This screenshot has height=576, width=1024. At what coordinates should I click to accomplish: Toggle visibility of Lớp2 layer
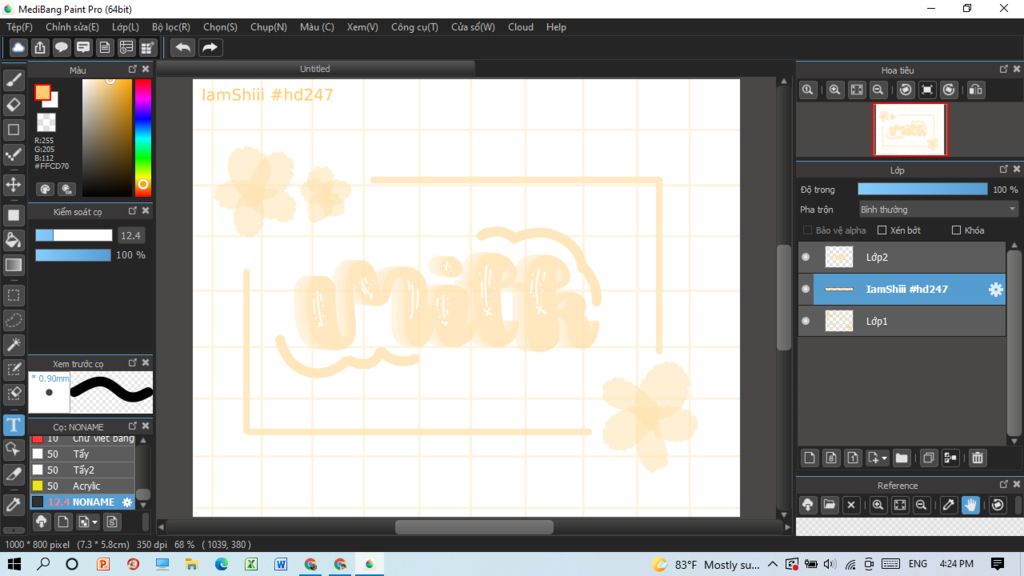pyautogui.click(x=806, y=257)
